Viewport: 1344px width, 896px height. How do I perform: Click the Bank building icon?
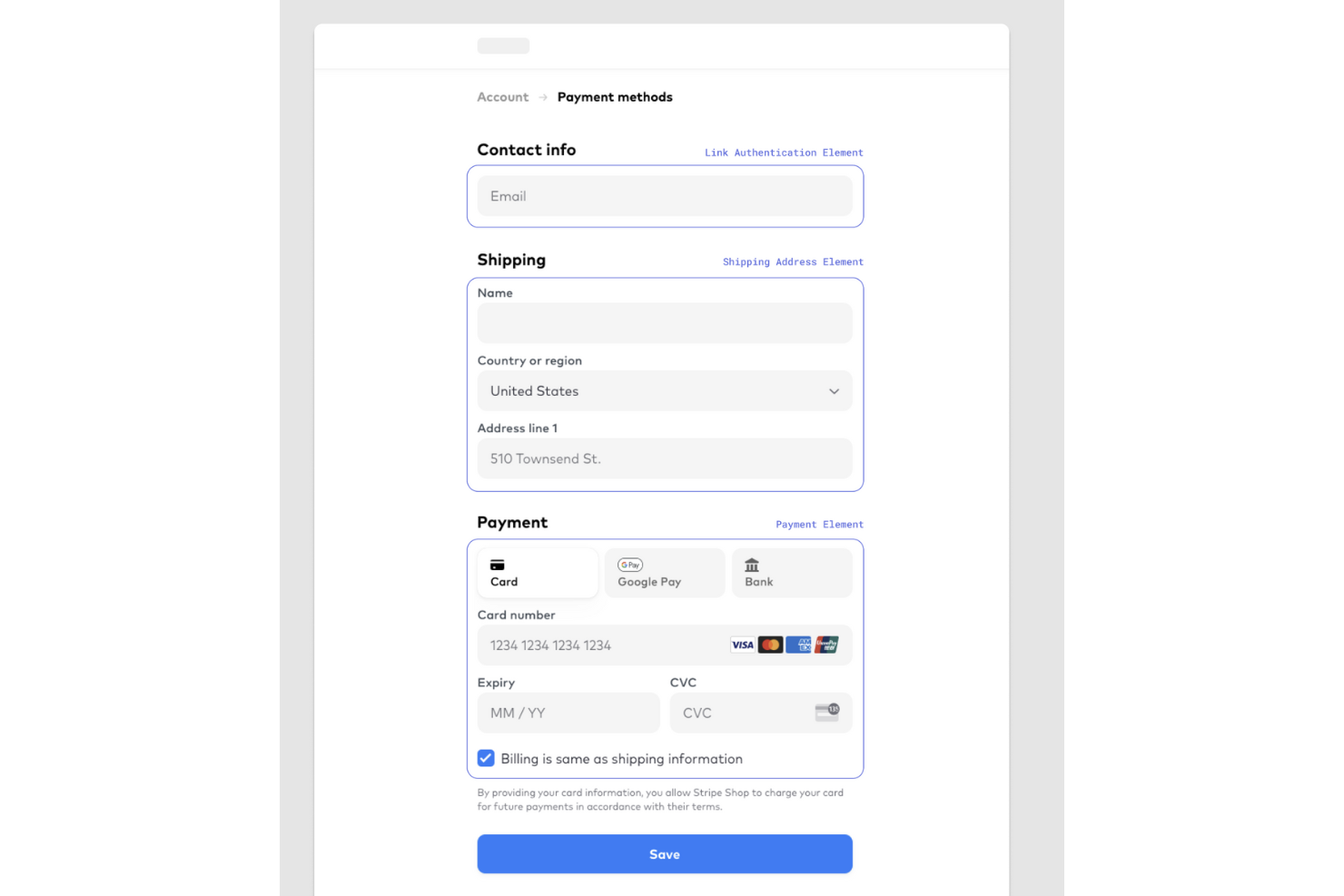(x=752, y=564)
